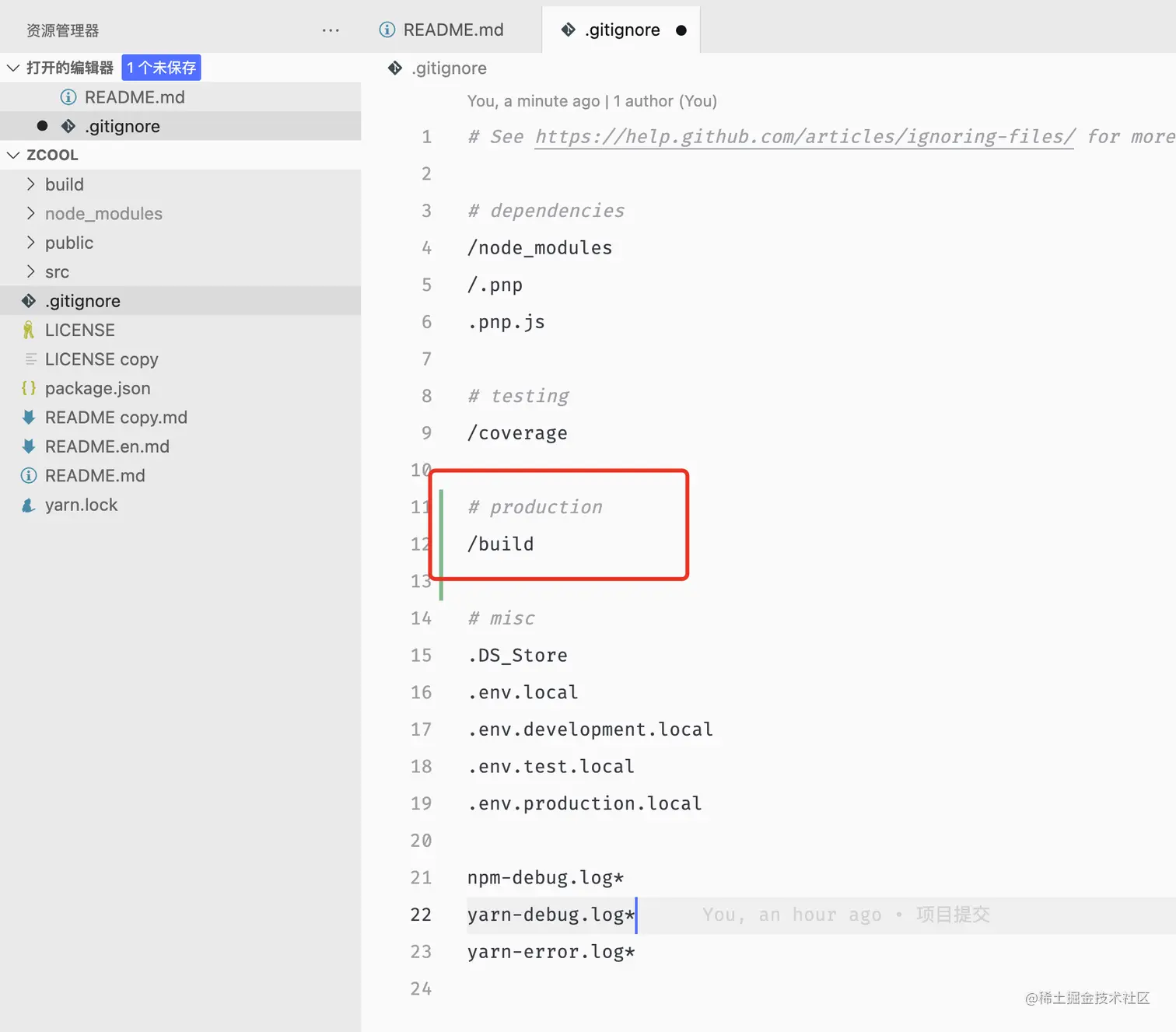Click the .gitignore breadcrumb label
This screenshot has width=1176, height=1032.
click(450, 68)
